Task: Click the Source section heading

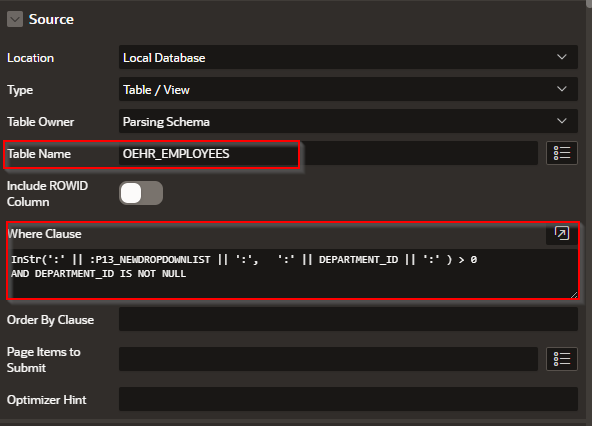Action: [51, 19]
